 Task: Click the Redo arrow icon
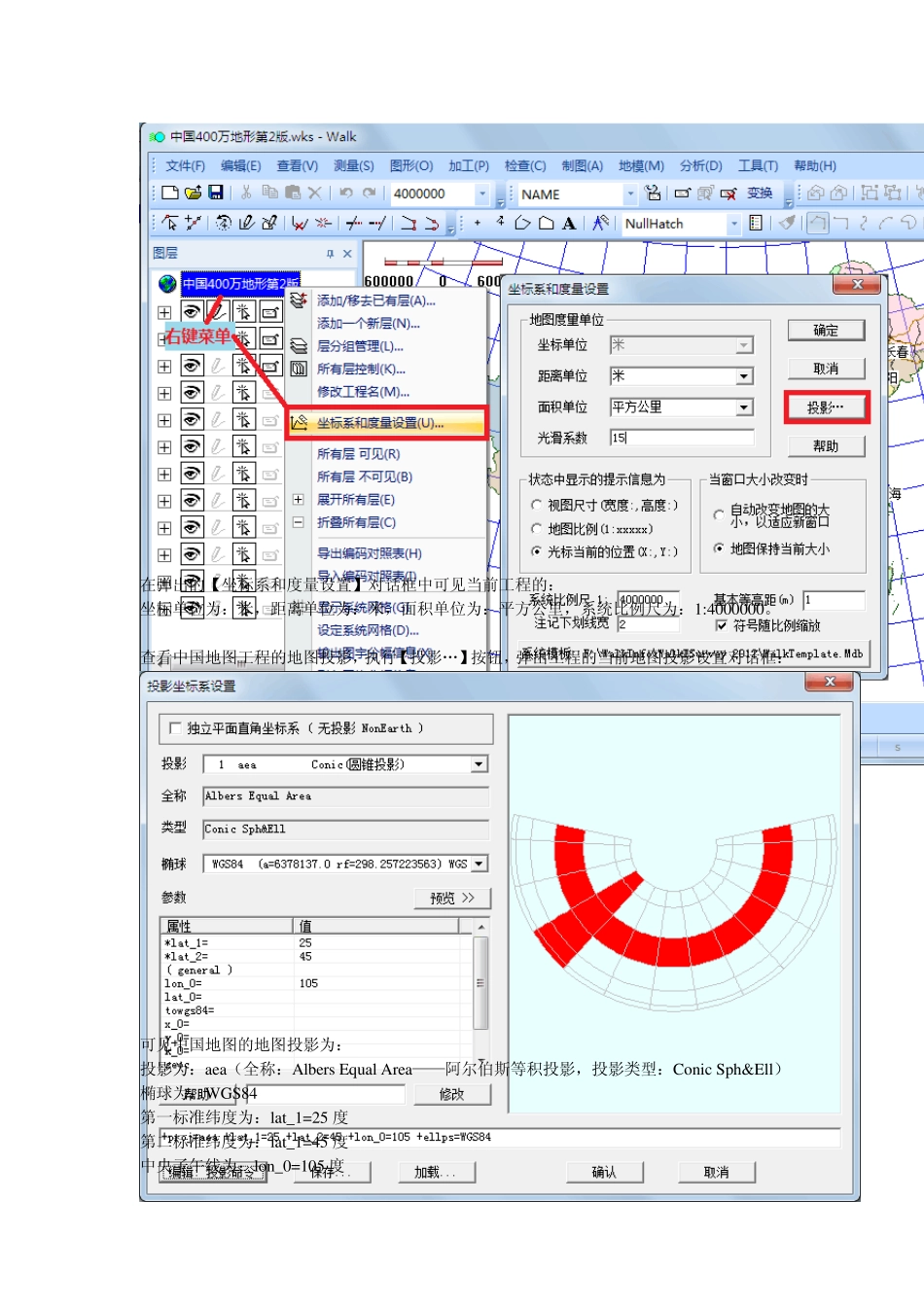(x=369, y=194)
